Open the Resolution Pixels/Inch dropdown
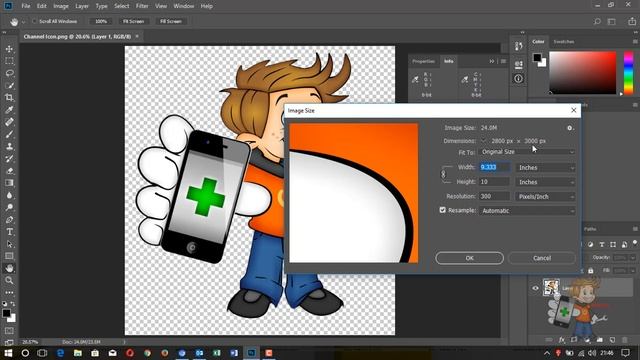Image resolution: width=640 pixels, height=360 pixels. (545, 196)
